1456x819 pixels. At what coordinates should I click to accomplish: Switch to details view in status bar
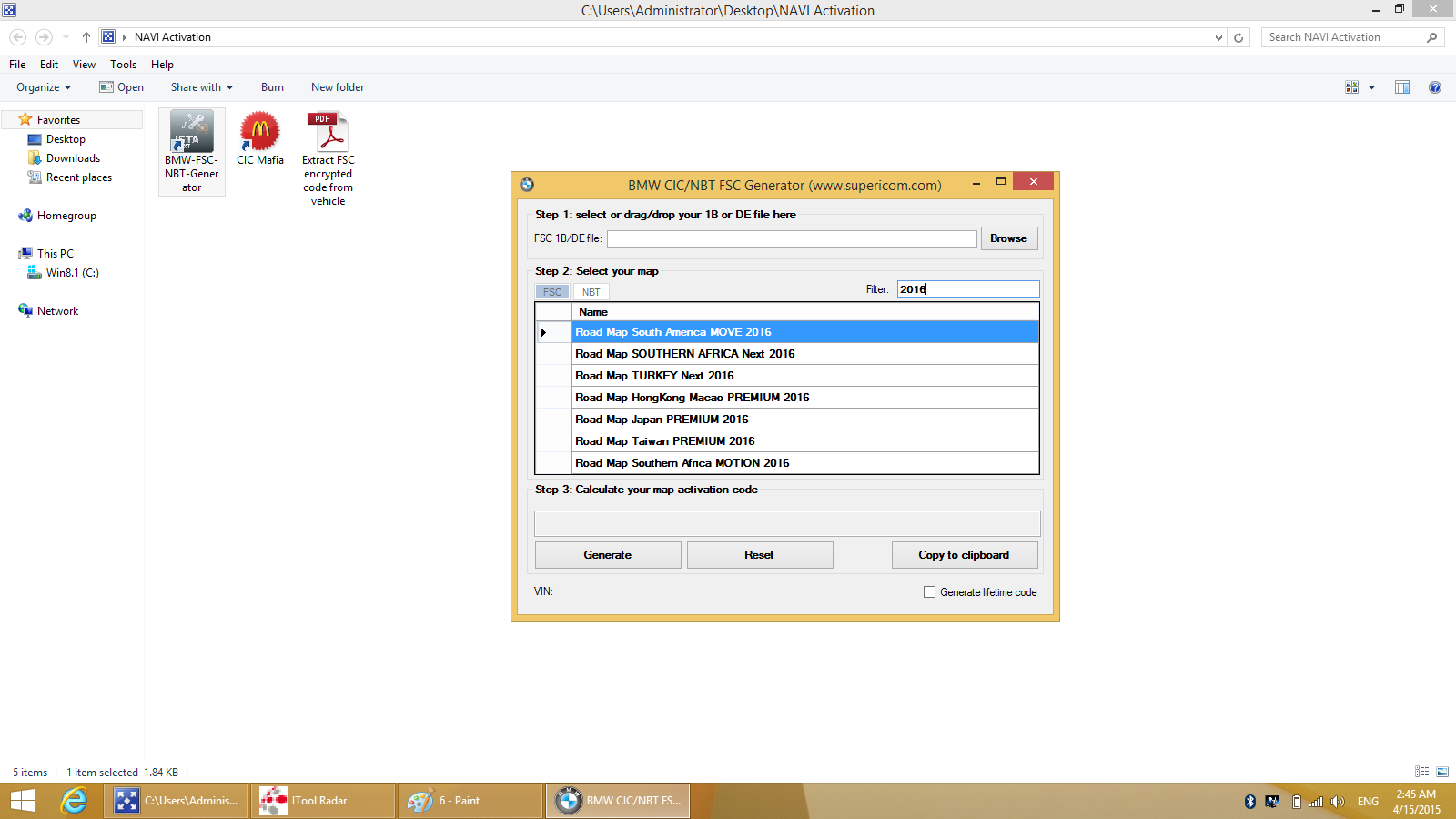[x=1422, y=772]
